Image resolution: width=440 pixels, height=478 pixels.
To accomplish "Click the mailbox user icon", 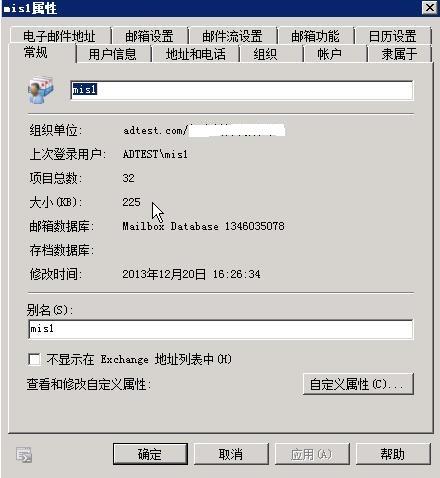I will [41, 90].
